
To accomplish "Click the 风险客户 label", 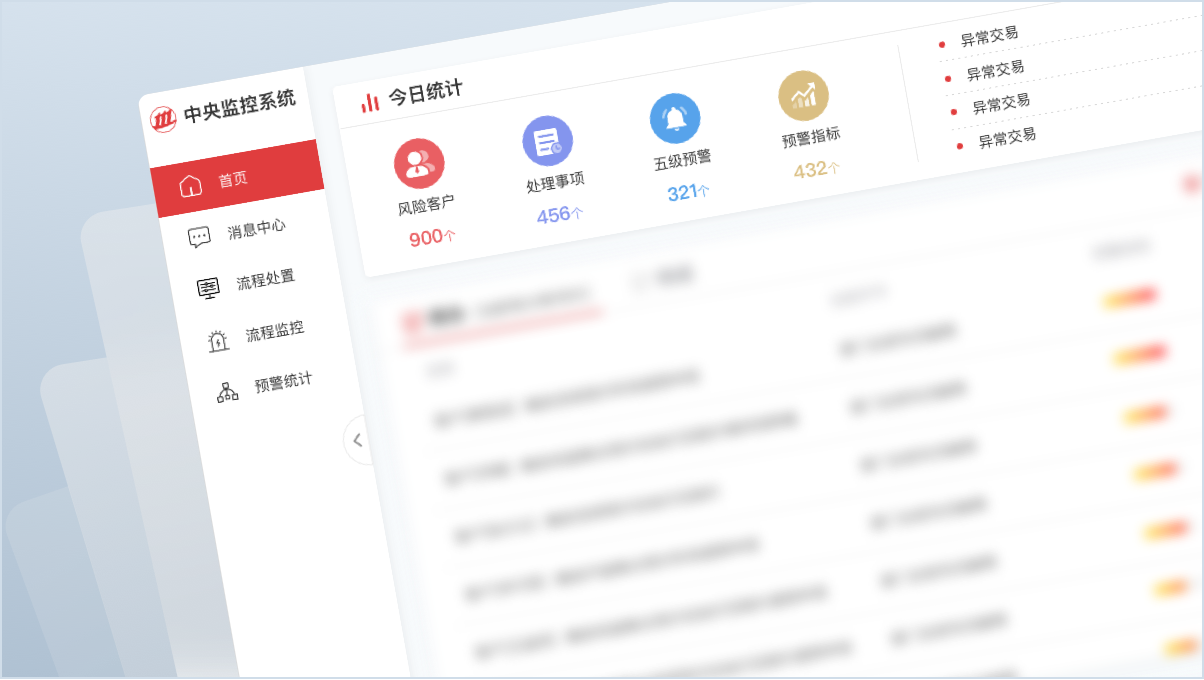I will [426, 206].
